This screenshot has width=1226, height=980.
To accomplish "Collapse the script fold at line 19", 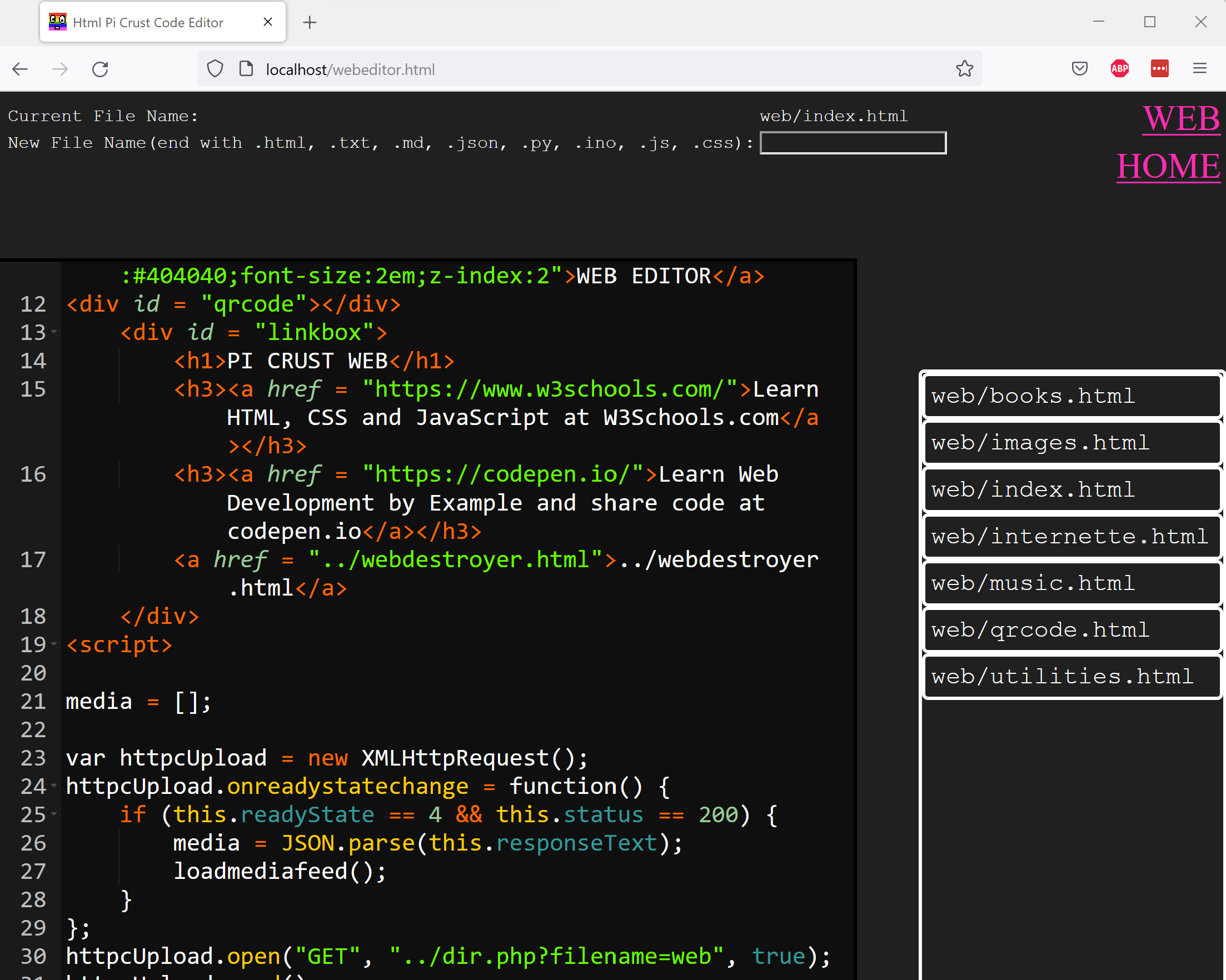I will pos(54,644).
